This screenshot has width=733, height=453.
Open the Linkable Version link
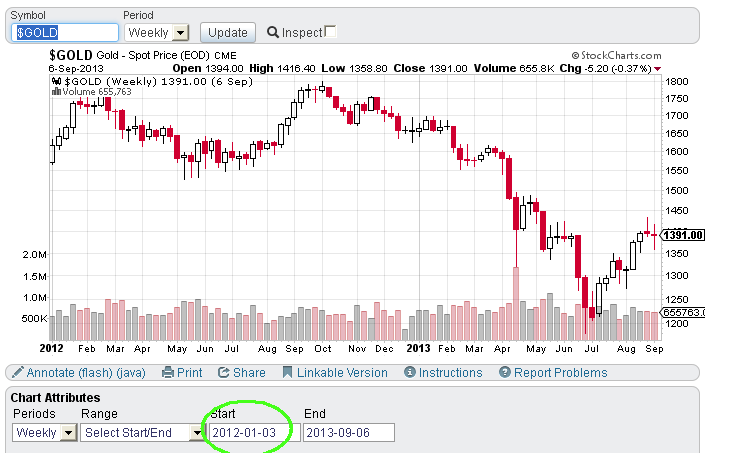coord(342,373)
